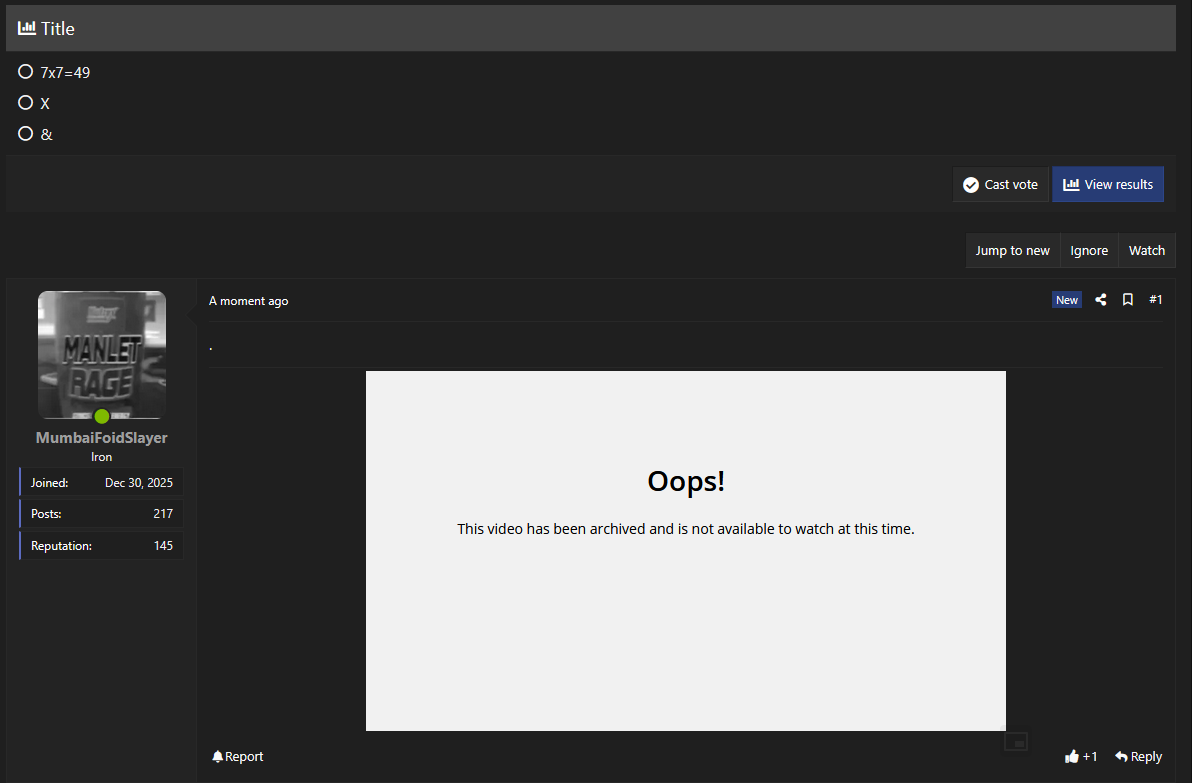Screen dimensions: 1192x783
Task: Click the poll chart icon beside Title
Action: (x=27, y=28)
